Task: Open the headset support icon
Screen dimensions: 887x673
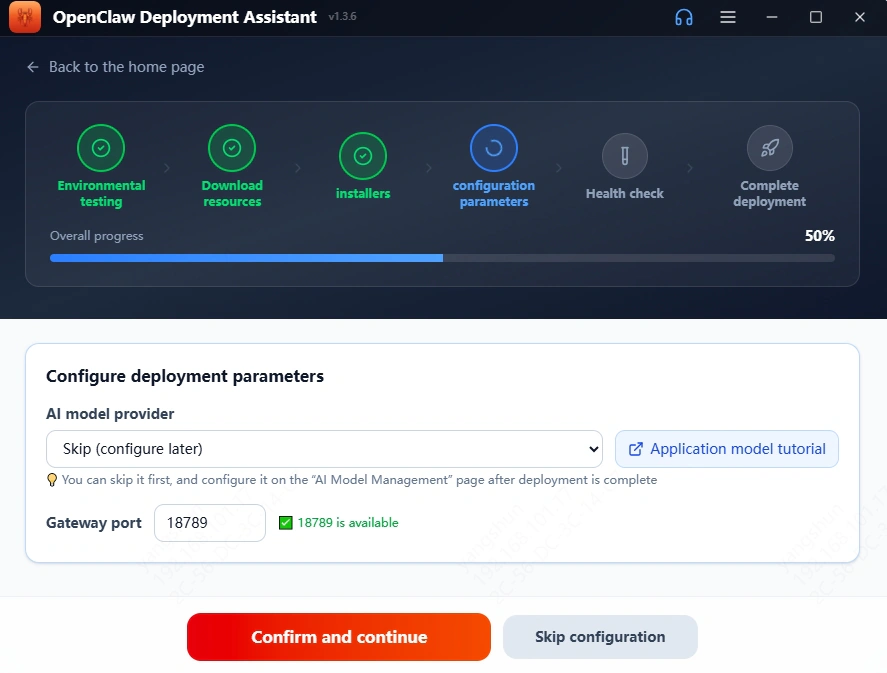Action: coord(683,17)
